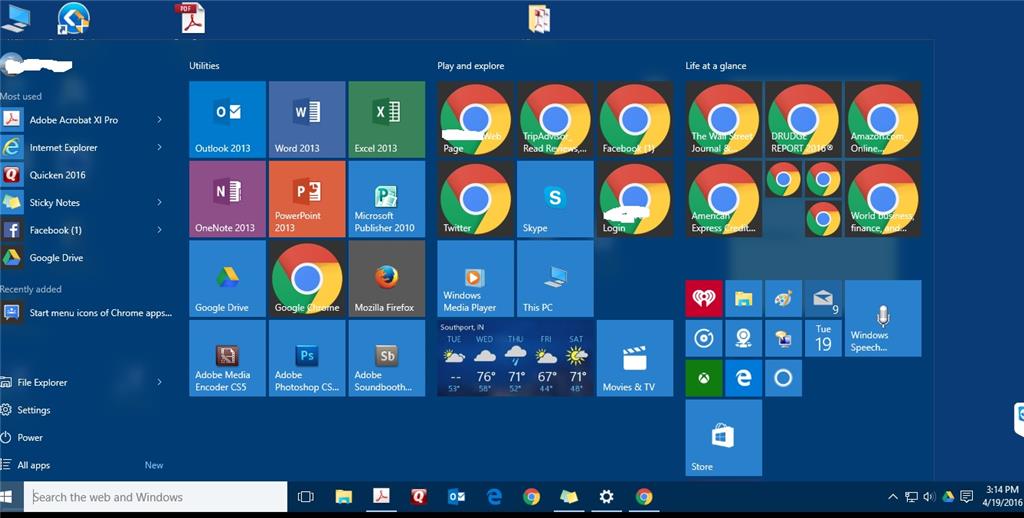1024x518 pixels.
Task: Open the World business, finance tile
Action: [883, 199]
